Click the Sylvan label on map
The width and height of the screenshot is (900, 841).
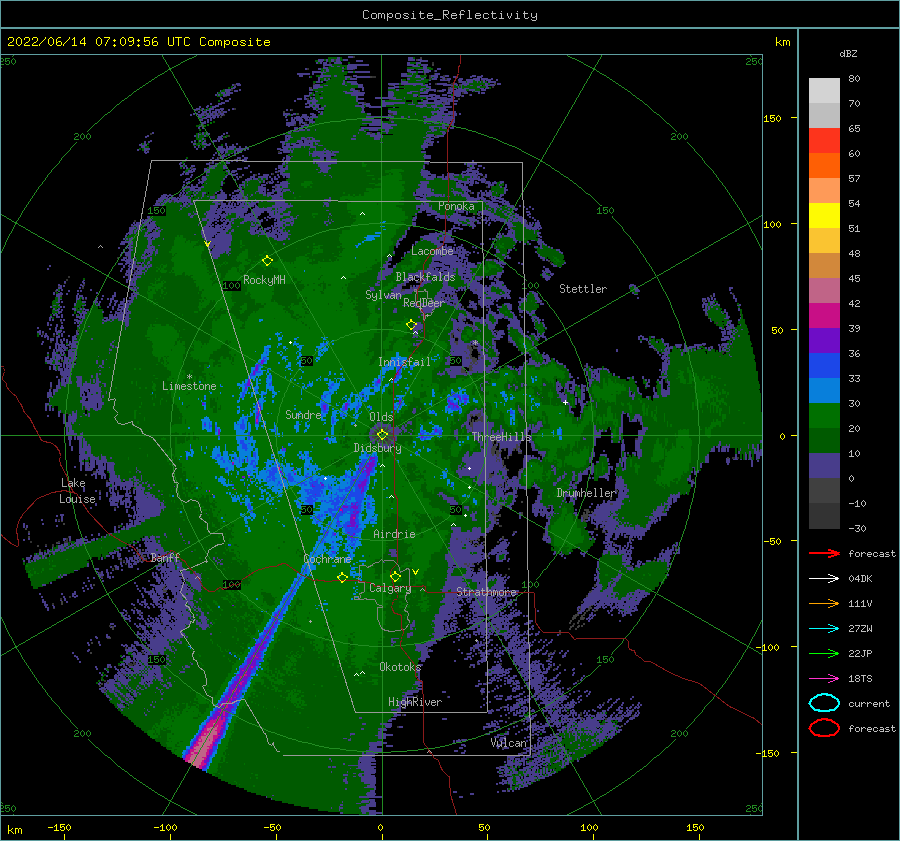(383, 295)
